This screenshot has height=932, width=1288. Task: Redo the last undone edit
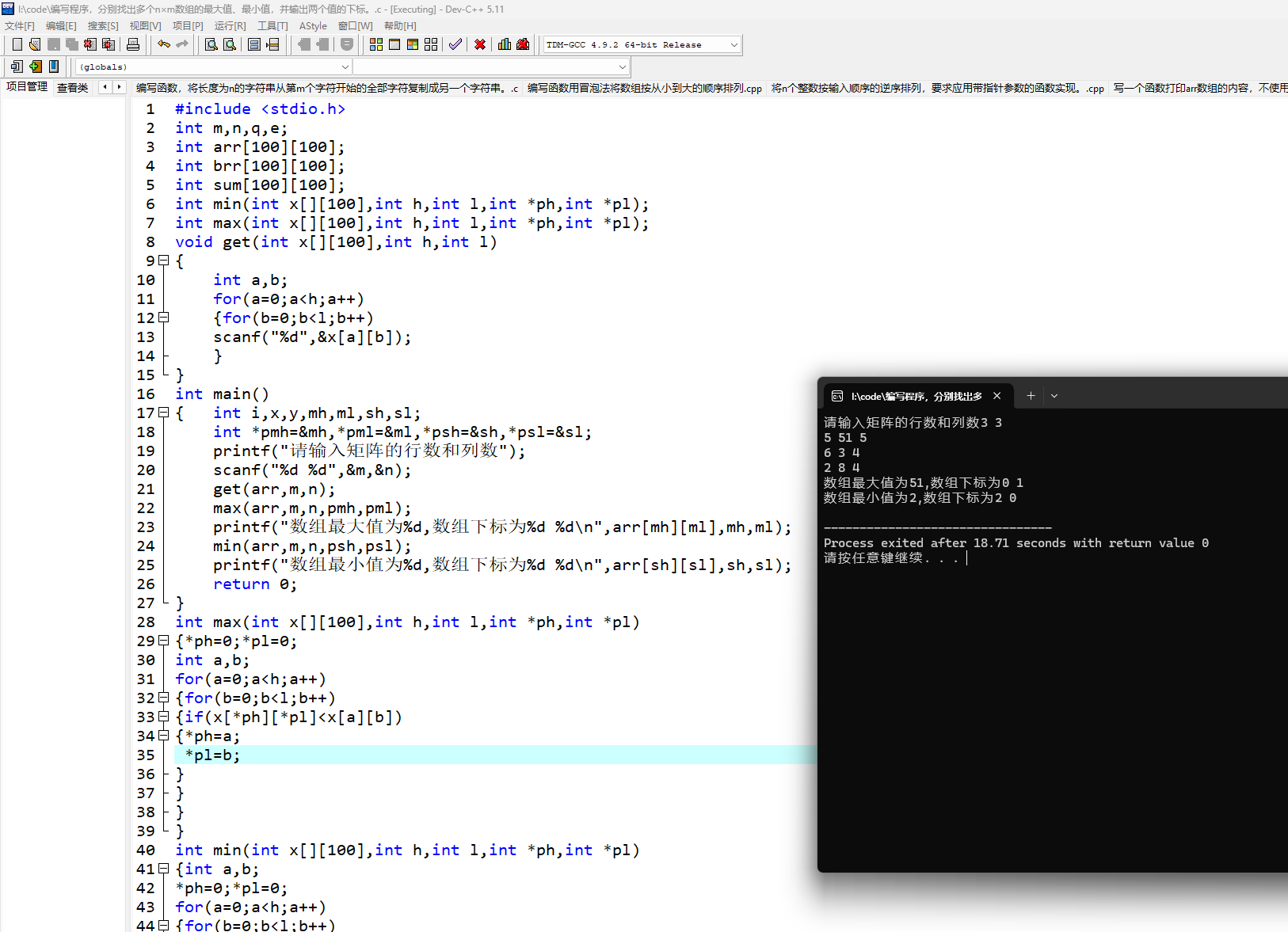tap(182, 44)
